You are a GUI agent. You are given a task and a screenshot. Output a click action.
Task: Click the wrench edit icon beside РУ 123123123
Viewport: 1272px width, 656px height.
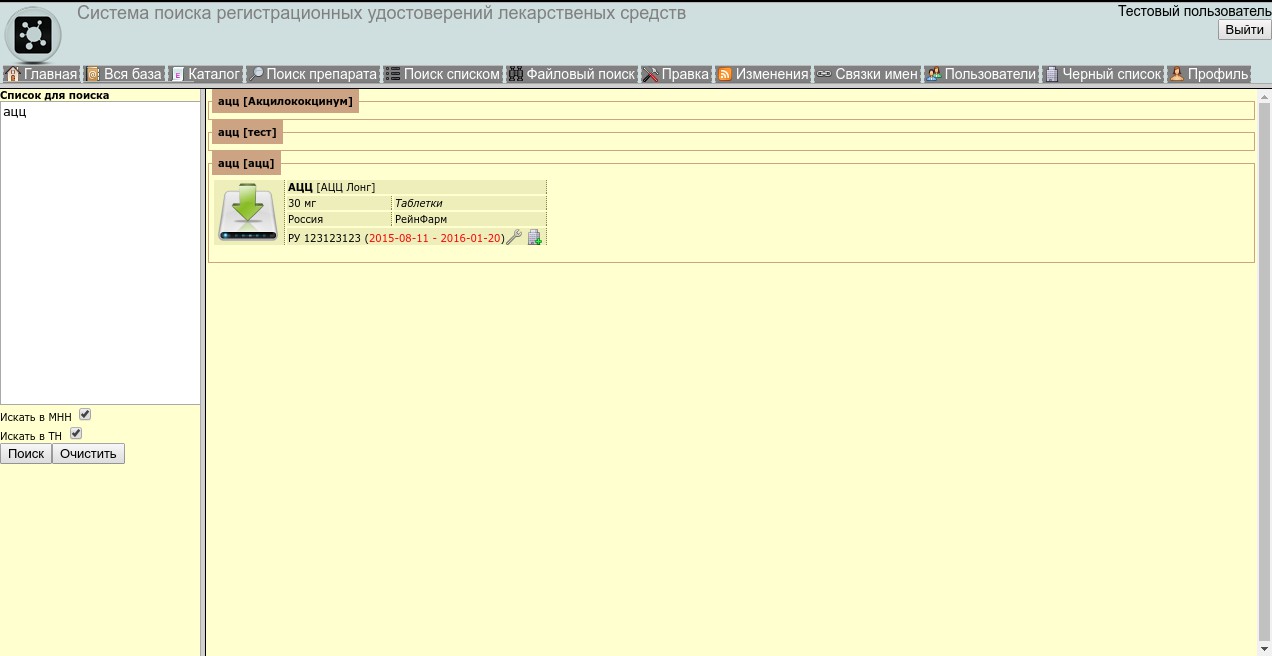point(514,237)
